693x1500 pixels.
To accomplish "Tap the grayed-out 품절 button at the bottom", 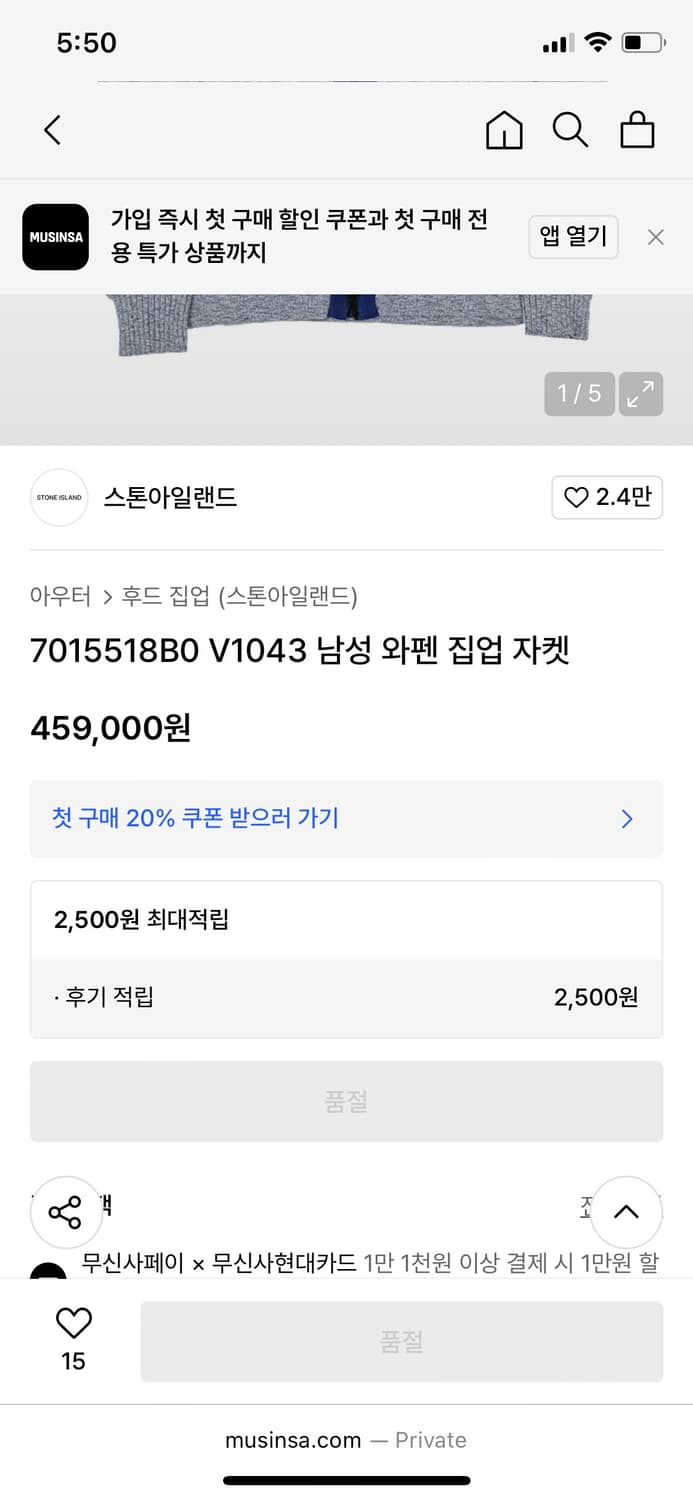I will tap(401, 1341).
